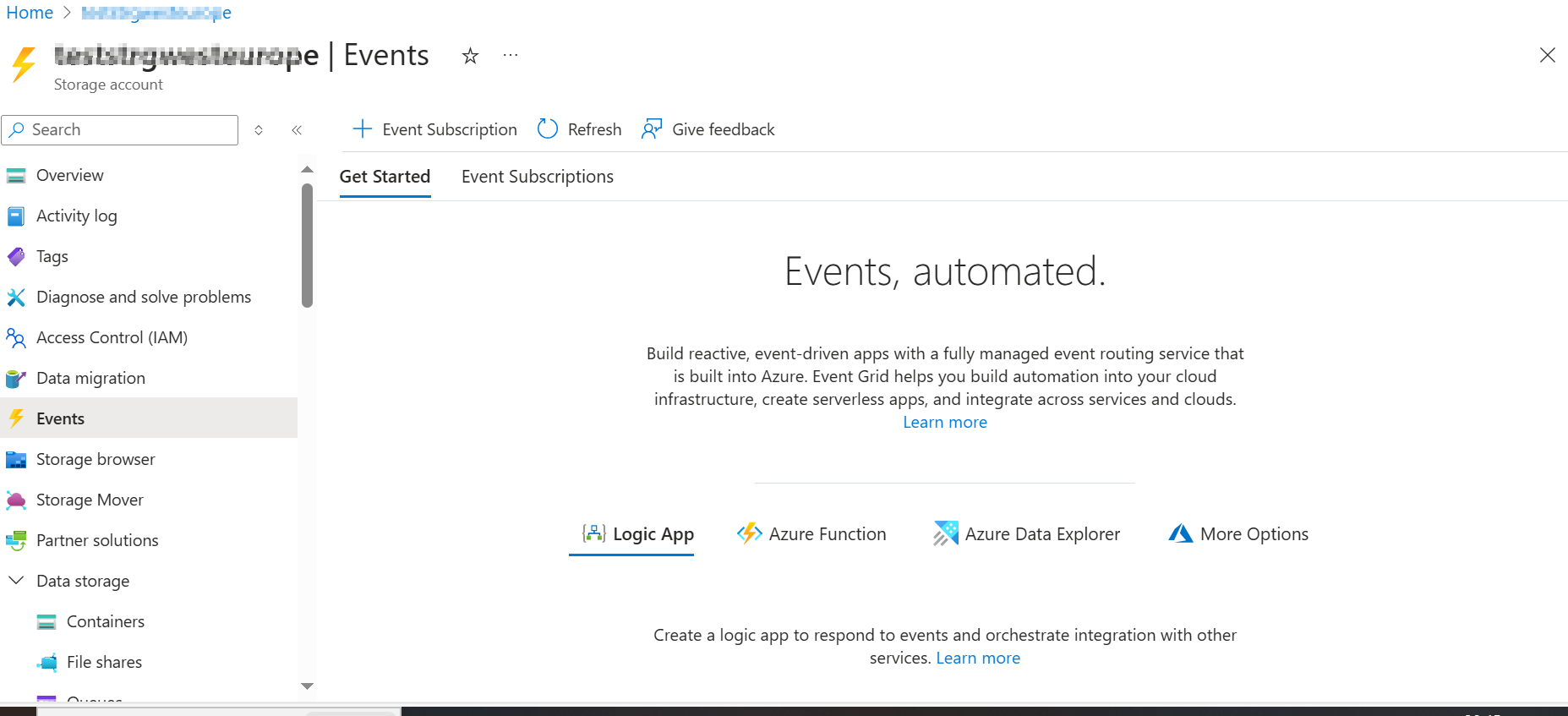
Task: Click the Give feedback button
Action: point(708,129)
